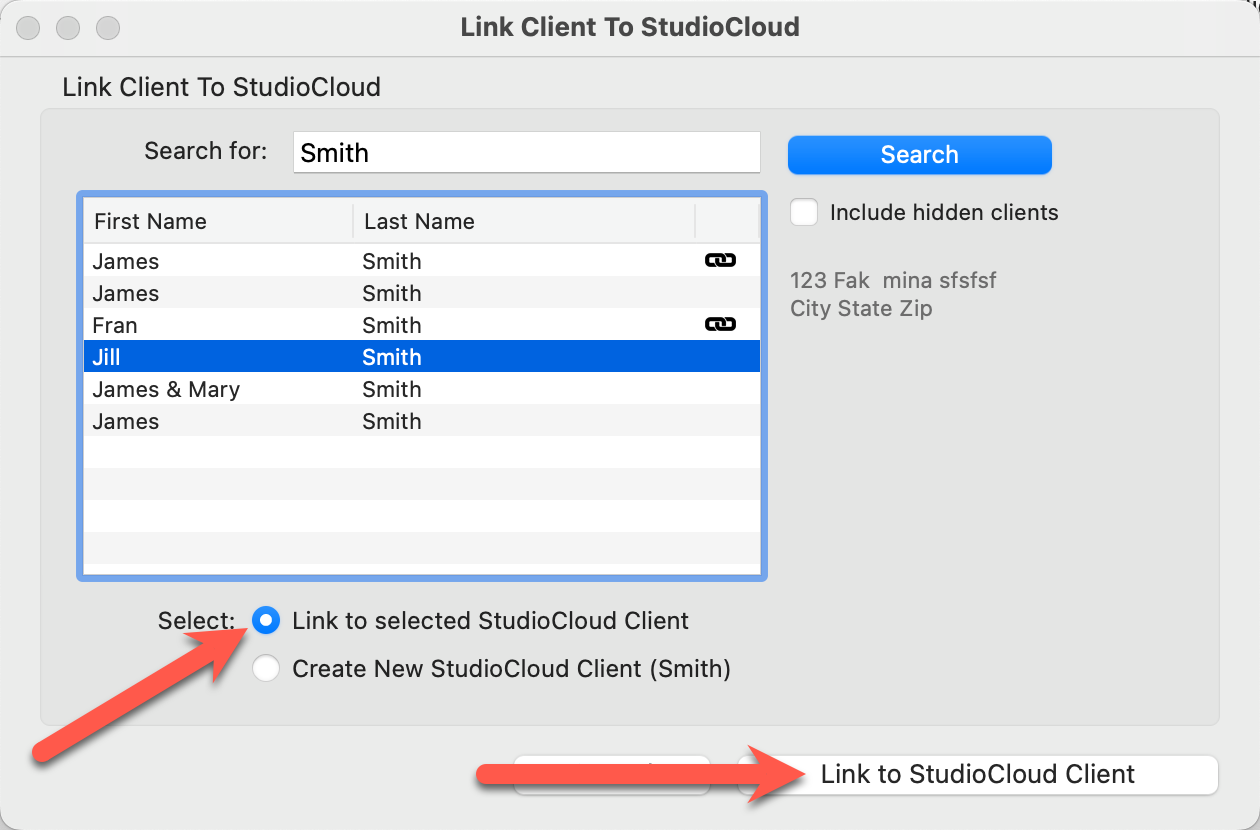Click the link icon in the first James Smith row
Screen dimensions: 1260x830
click(720, 260)
